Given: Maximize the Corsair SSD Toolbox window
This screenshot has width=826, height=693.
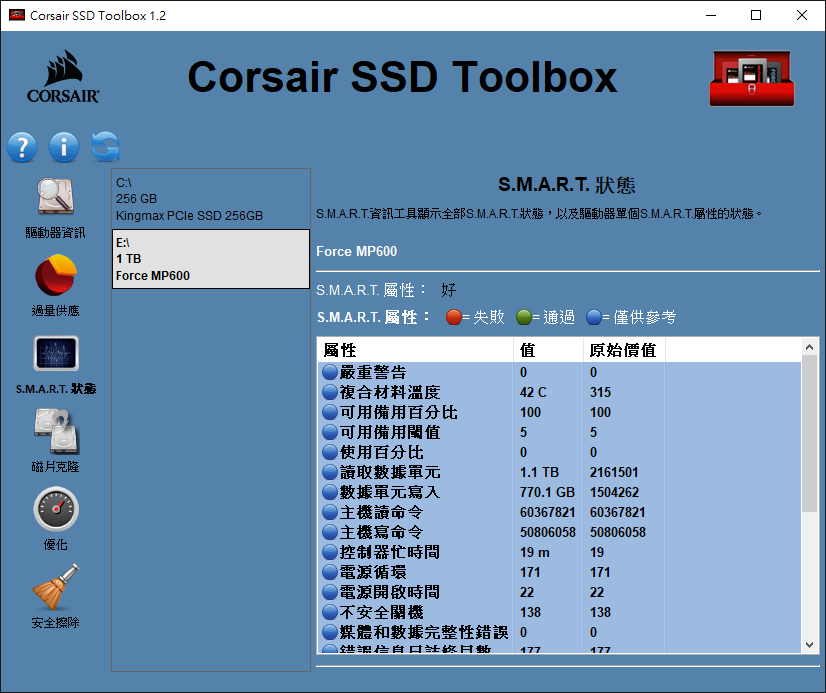Looking at the screenshot, I should (756, 15).
